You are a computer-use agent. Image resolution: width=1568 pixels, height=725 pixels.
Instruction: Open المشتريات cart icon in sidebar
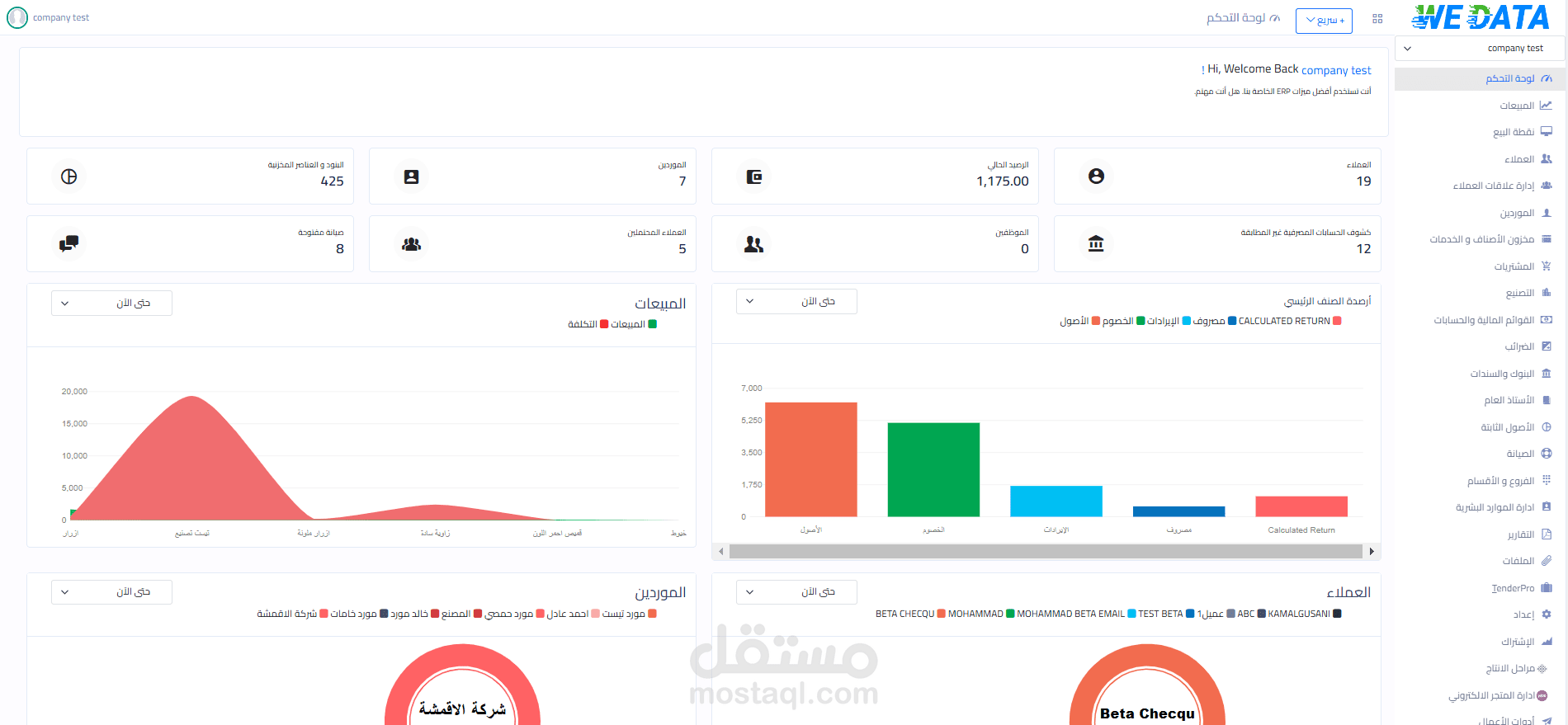[1547, 266]
